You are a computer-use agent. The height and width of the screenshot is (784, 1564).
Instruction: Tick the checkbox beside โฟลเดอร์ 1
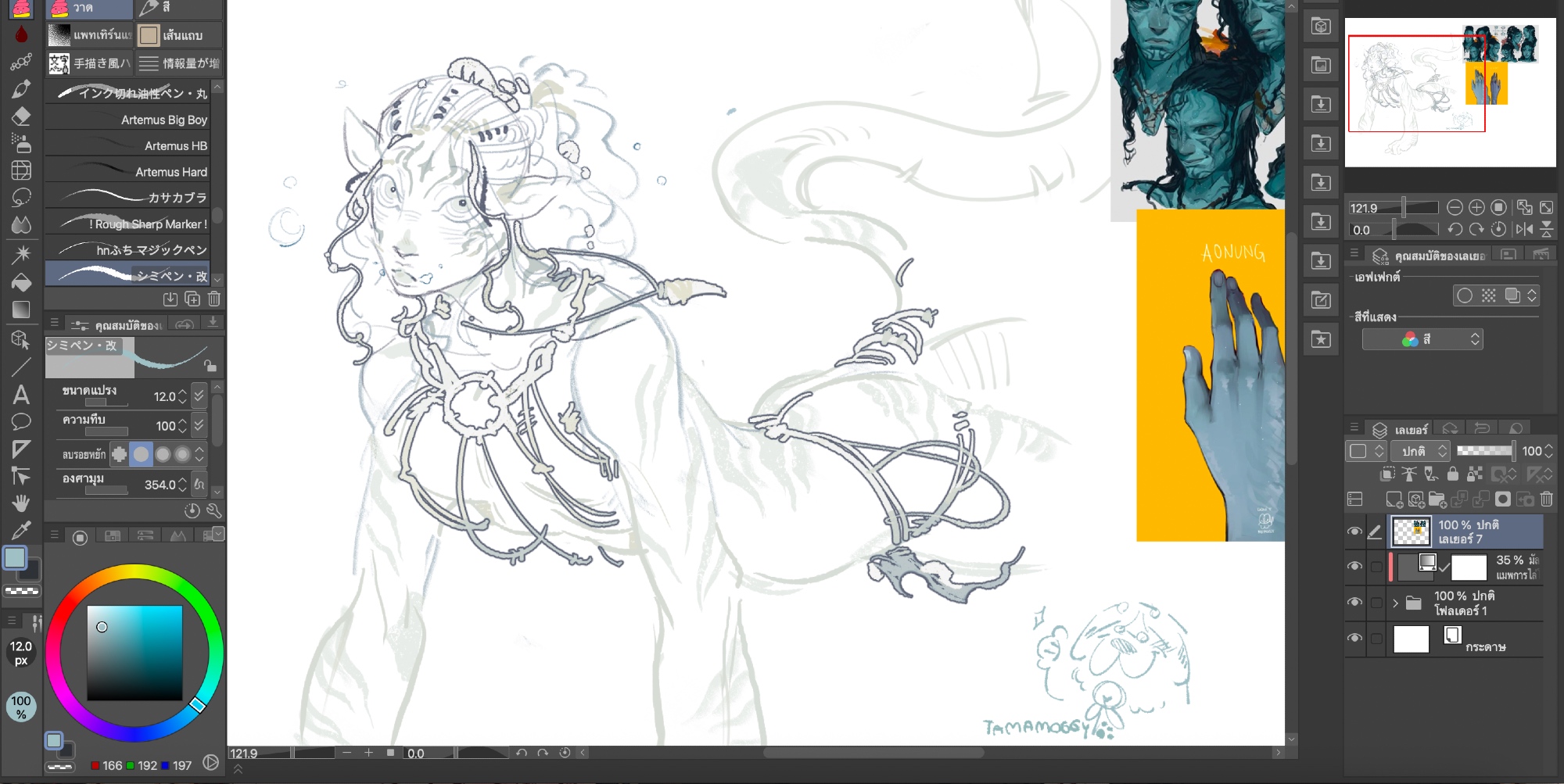click(1376, 603)
